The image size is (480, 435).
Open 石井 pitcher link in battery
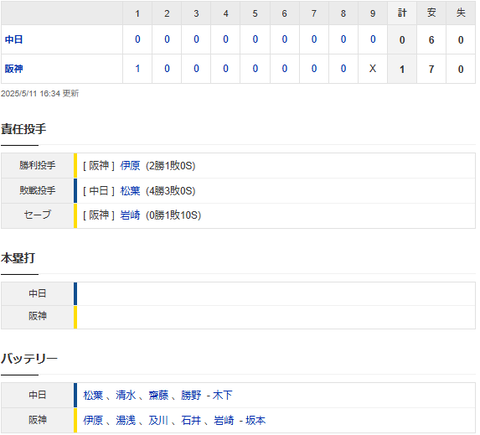[191, 420]
